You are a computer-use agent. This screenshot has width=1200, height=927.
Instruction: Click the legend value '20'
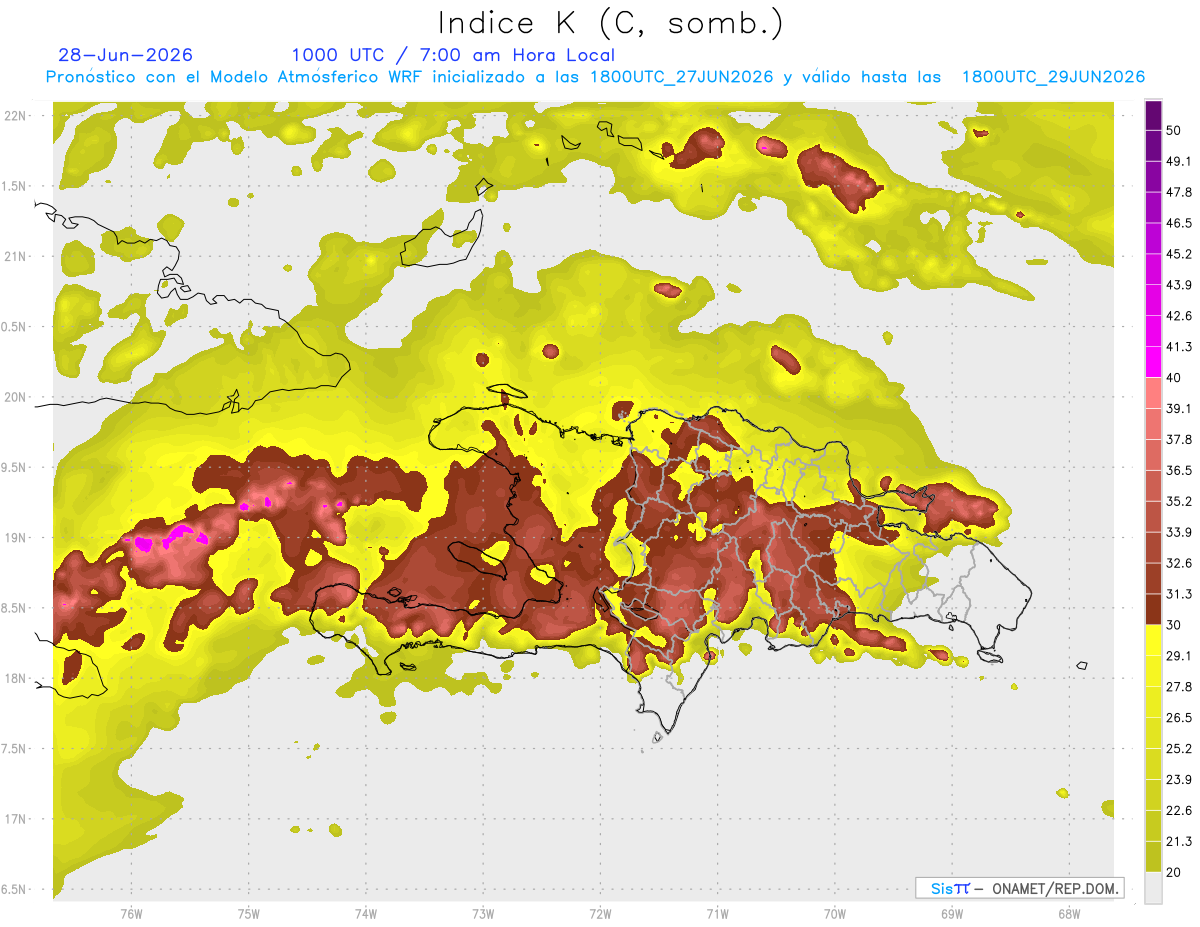click(x=1174, y=873)
